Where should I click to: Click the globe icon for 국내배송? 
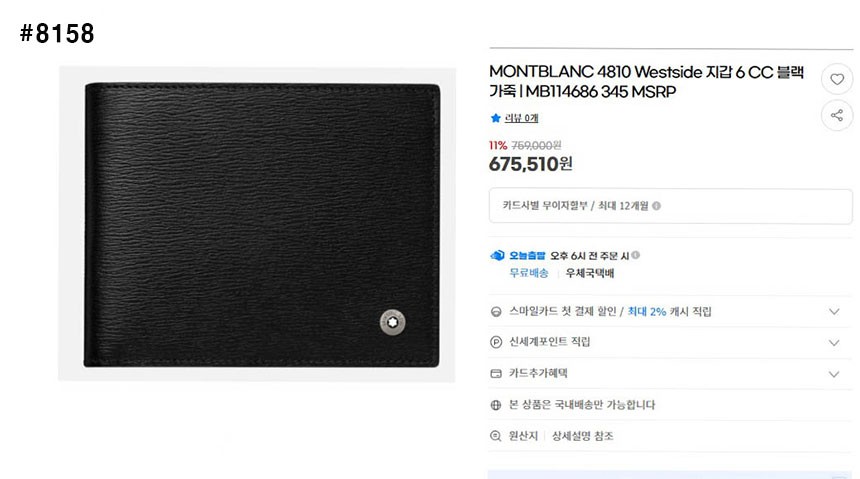click(x=496, y=405)
